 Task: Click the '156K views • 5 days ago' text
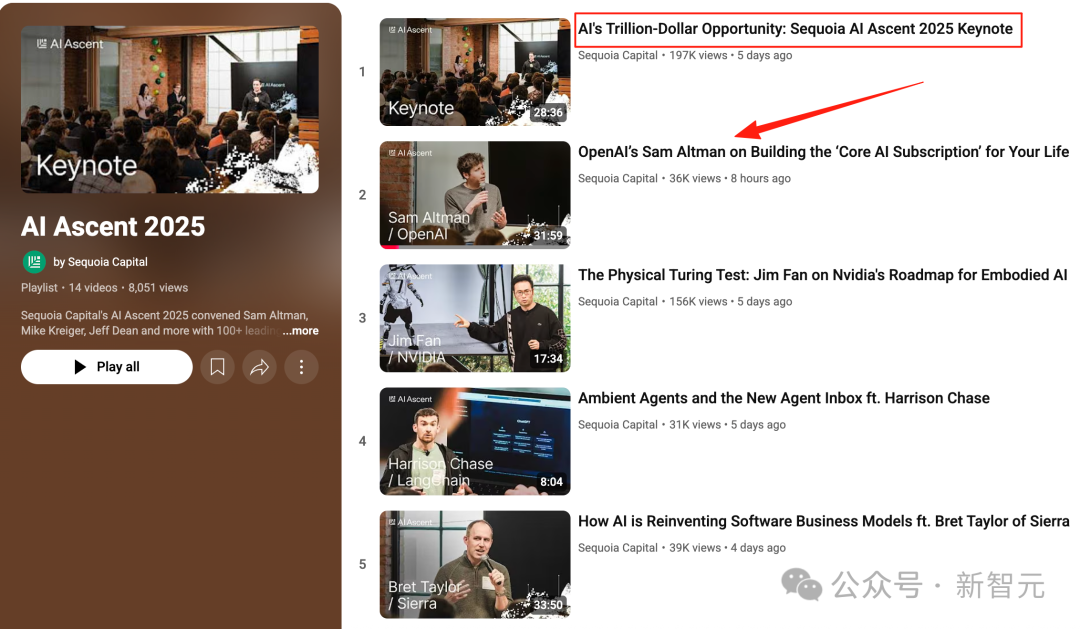pos(731,302)
